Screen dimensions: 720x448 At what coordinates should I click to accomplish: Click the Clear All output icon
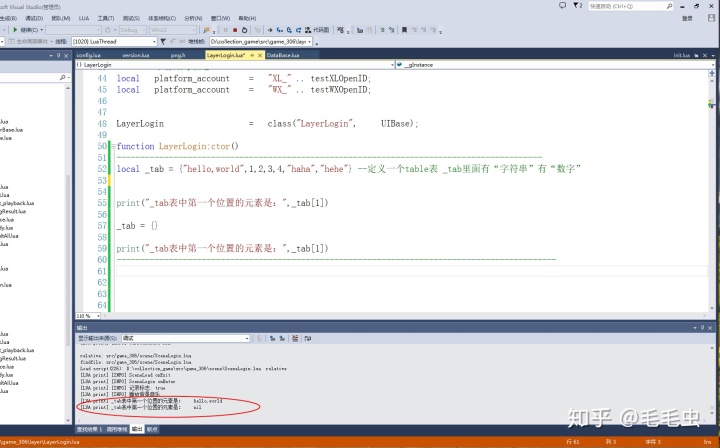pos(295,338)
